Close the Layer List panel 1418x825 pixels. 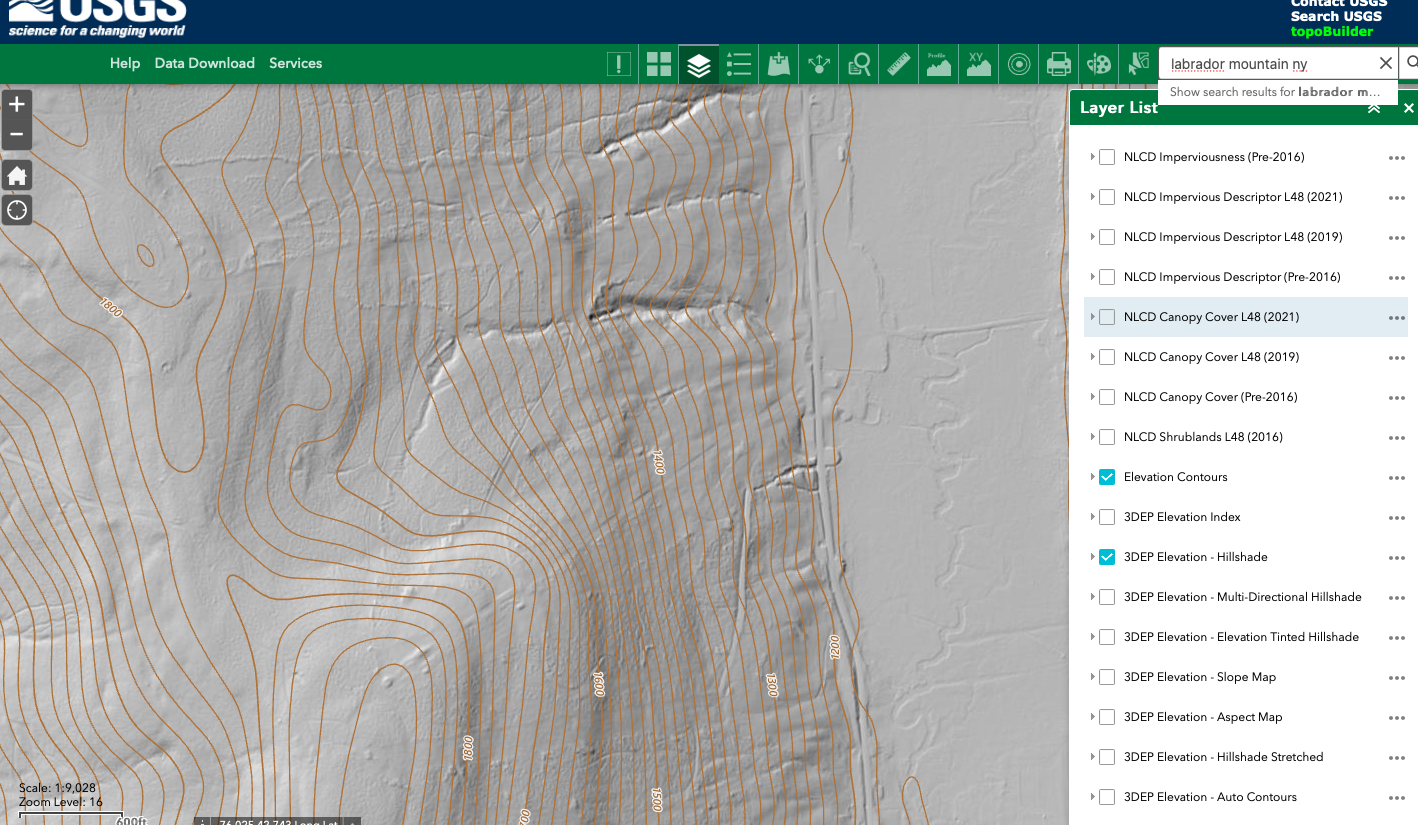tap(1408, 108)
